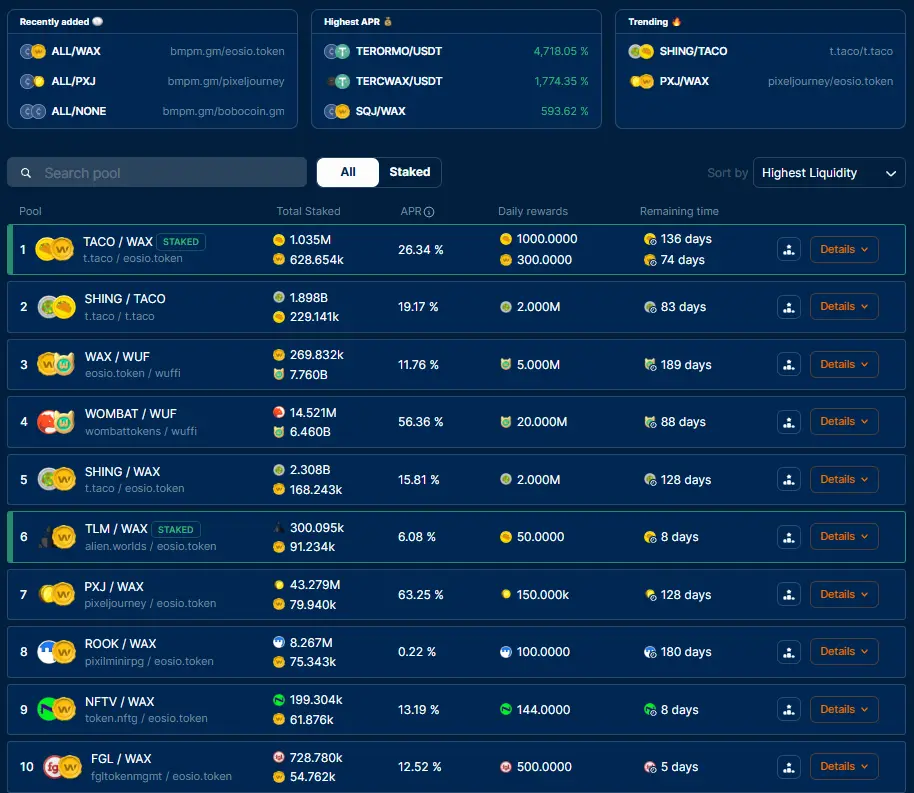Open TERORMO/USDT highest APR pool

(456, 51)
